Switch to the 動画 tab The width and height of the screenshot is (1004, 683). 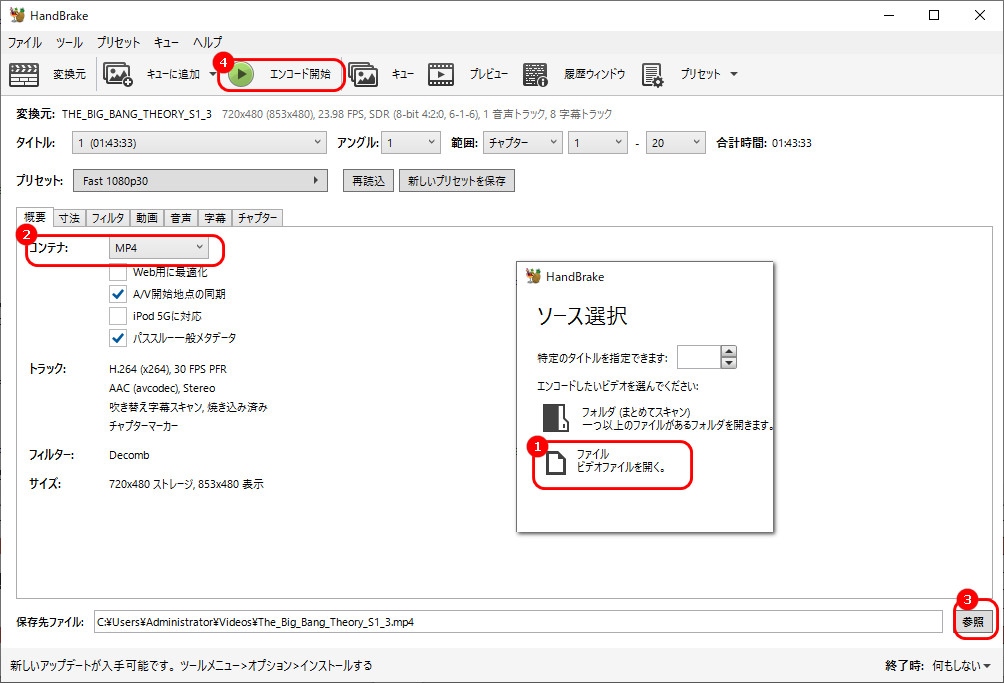(x=147, y=218)
